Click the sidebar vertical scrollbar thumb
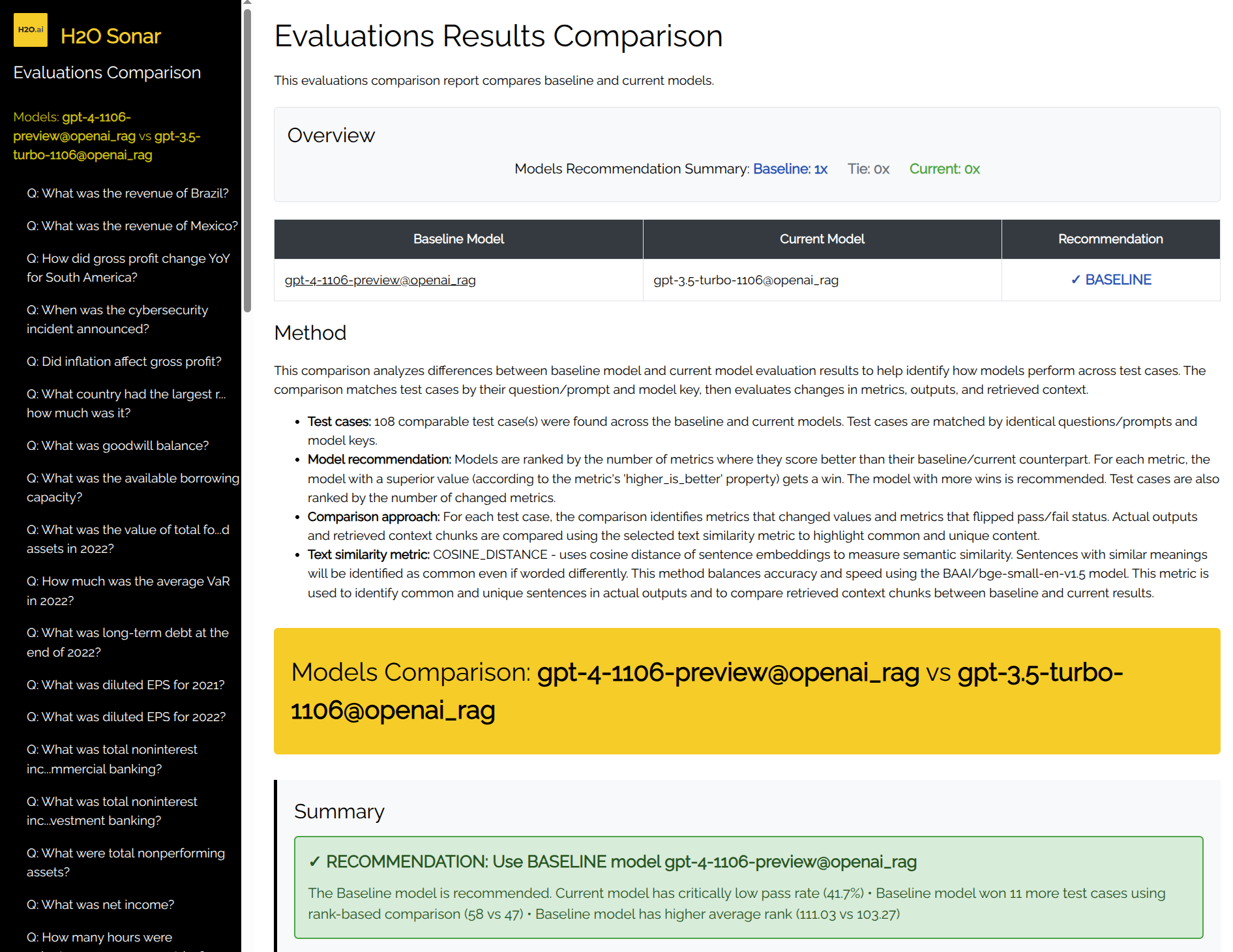This screenshot has width=1233, height=952. 247,160
